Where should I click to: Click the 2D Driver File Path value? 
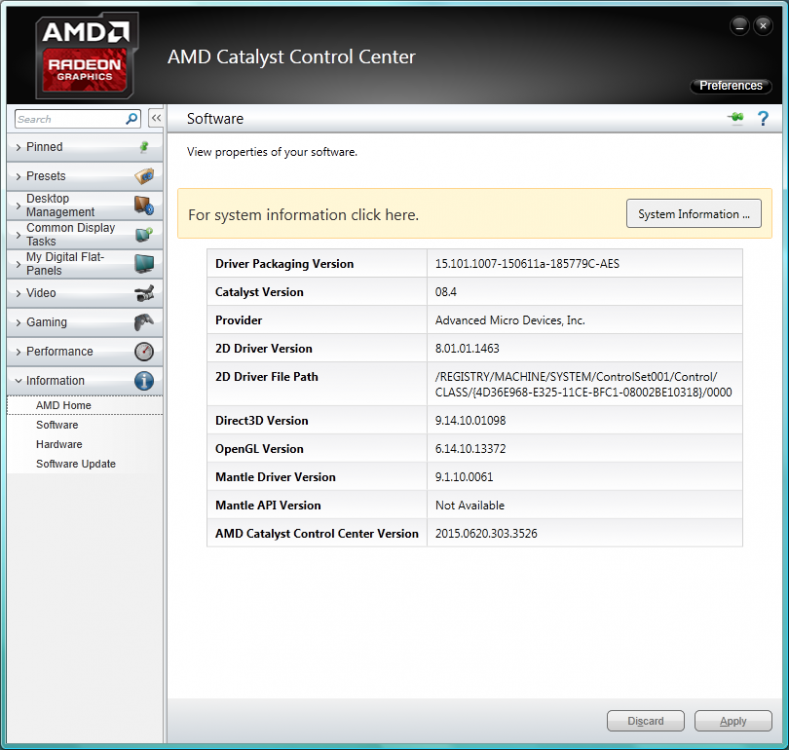pyautogui.click(x=583, y=384)
